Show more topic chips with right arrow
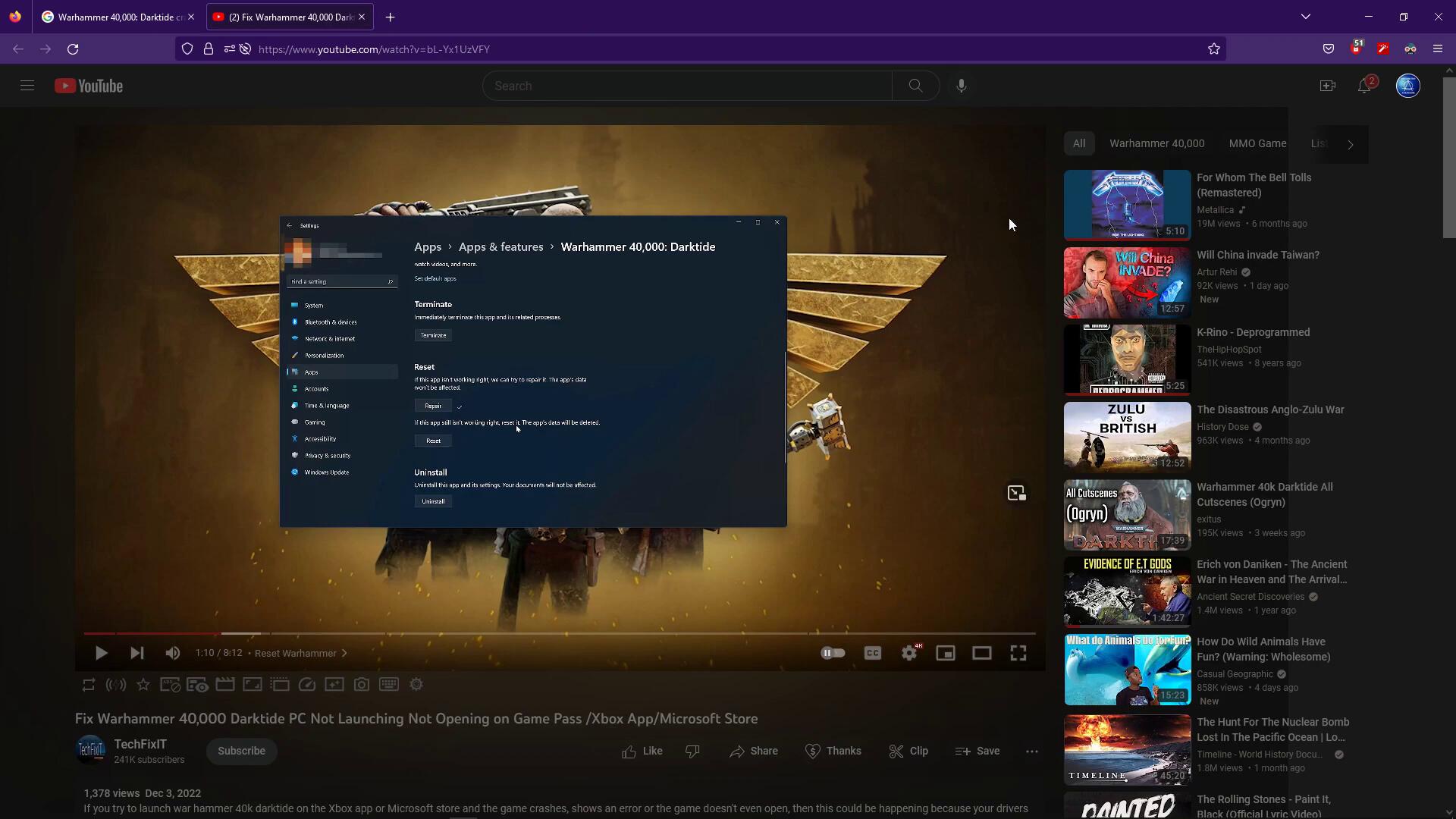 click(1350, 144)
